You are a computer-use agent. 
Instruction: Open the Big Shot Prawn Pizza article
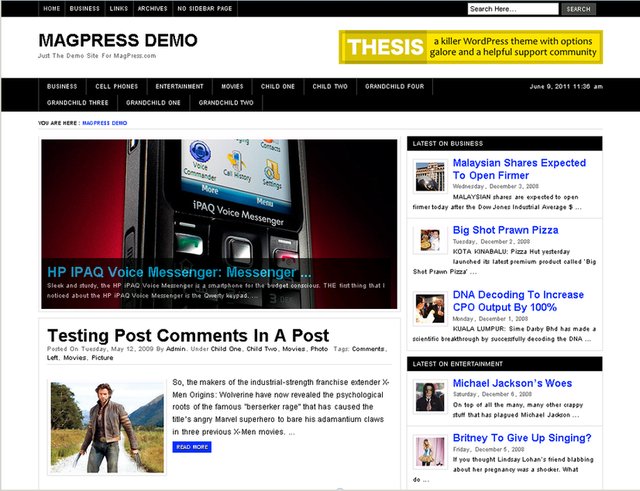(506, 230)
